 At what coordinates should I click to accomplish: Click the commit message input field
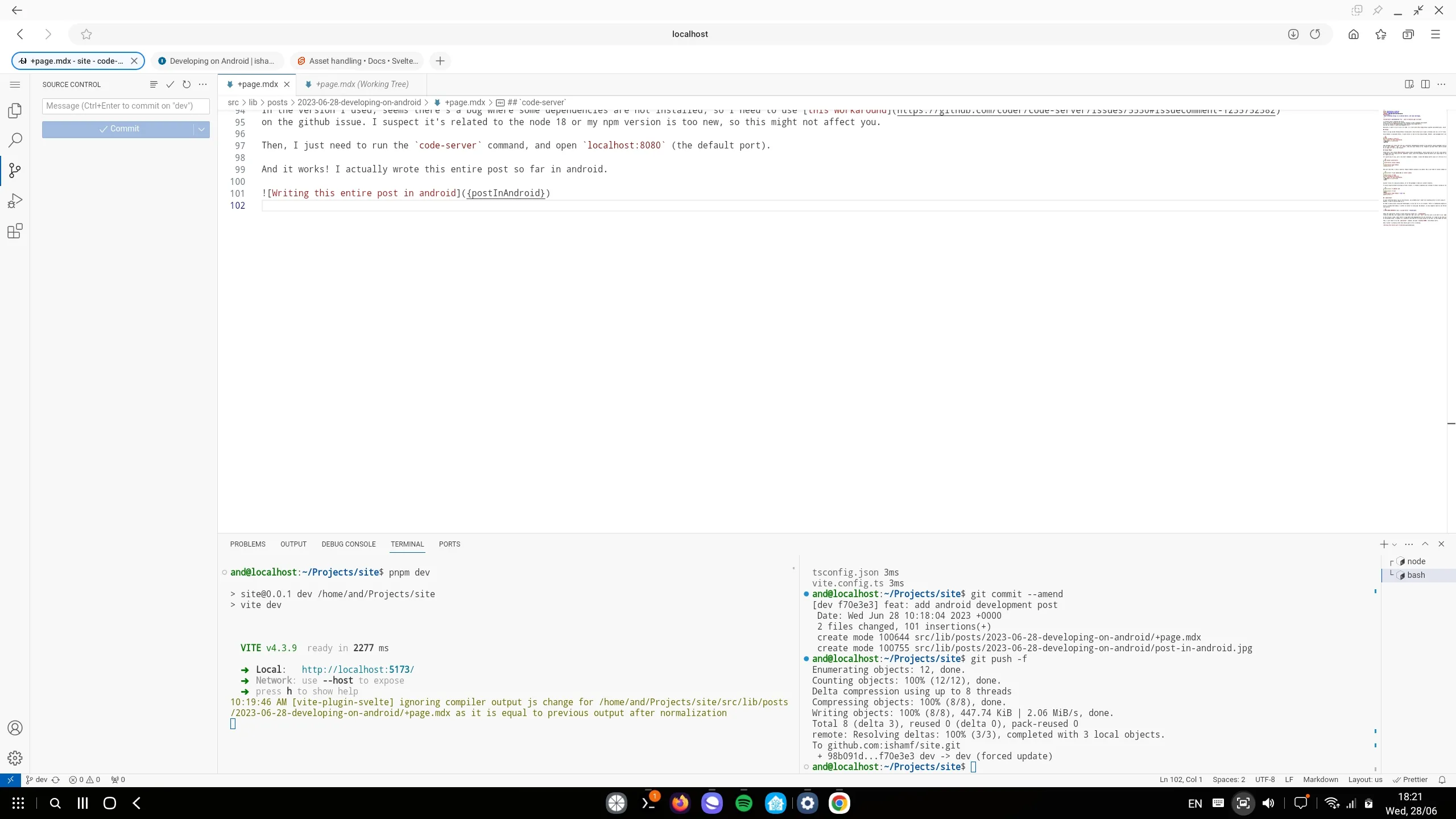126,106
